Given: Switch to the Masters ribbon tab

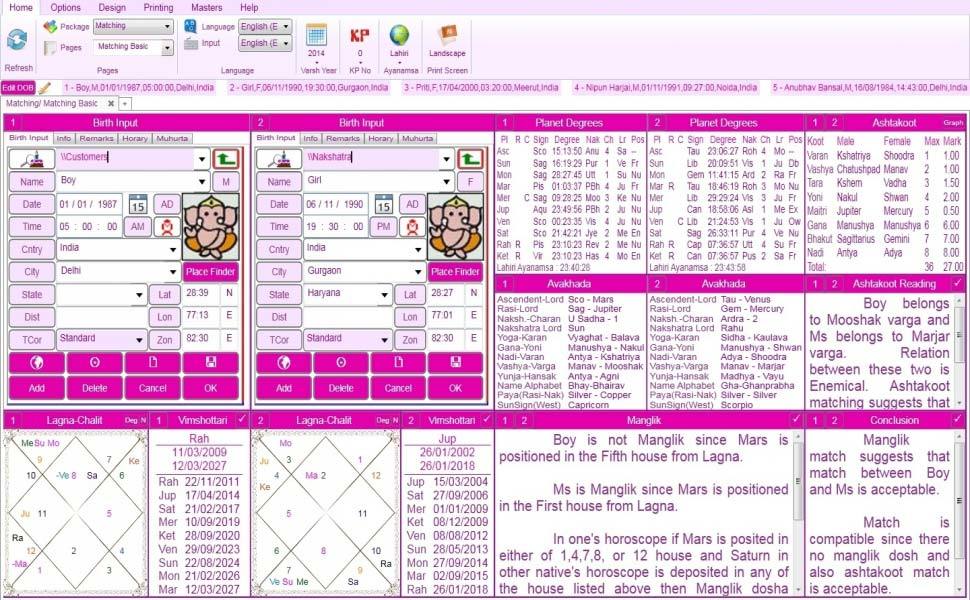Looking at the screenshot, I should pyautogui.click(x=207, y=7).
